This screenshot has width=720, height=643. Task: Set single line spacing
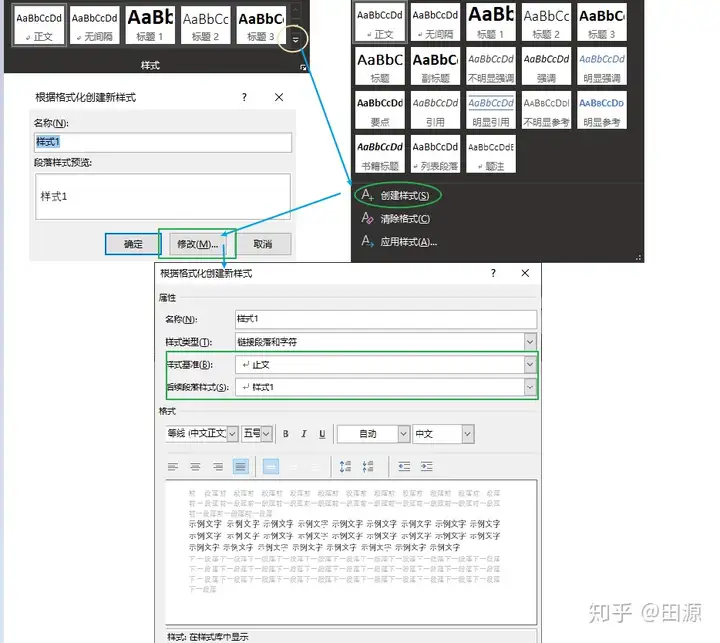click(x=271, y=467)
